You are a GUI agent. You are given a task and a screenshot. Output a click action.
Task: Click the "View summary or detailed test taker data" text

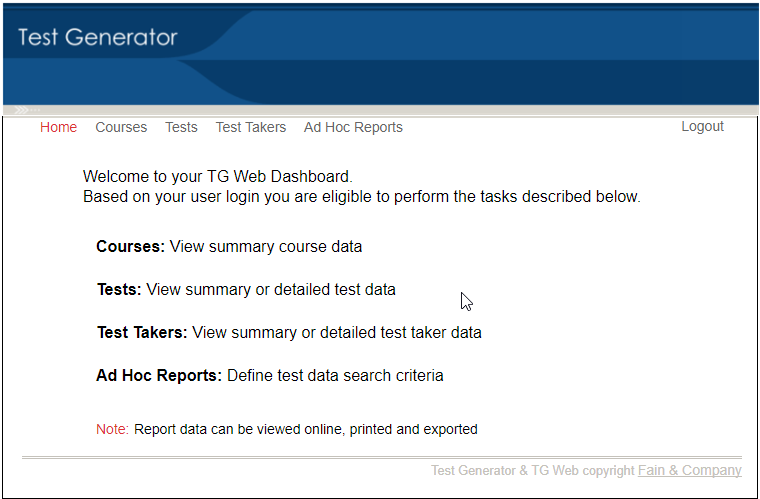click(337, 332)
